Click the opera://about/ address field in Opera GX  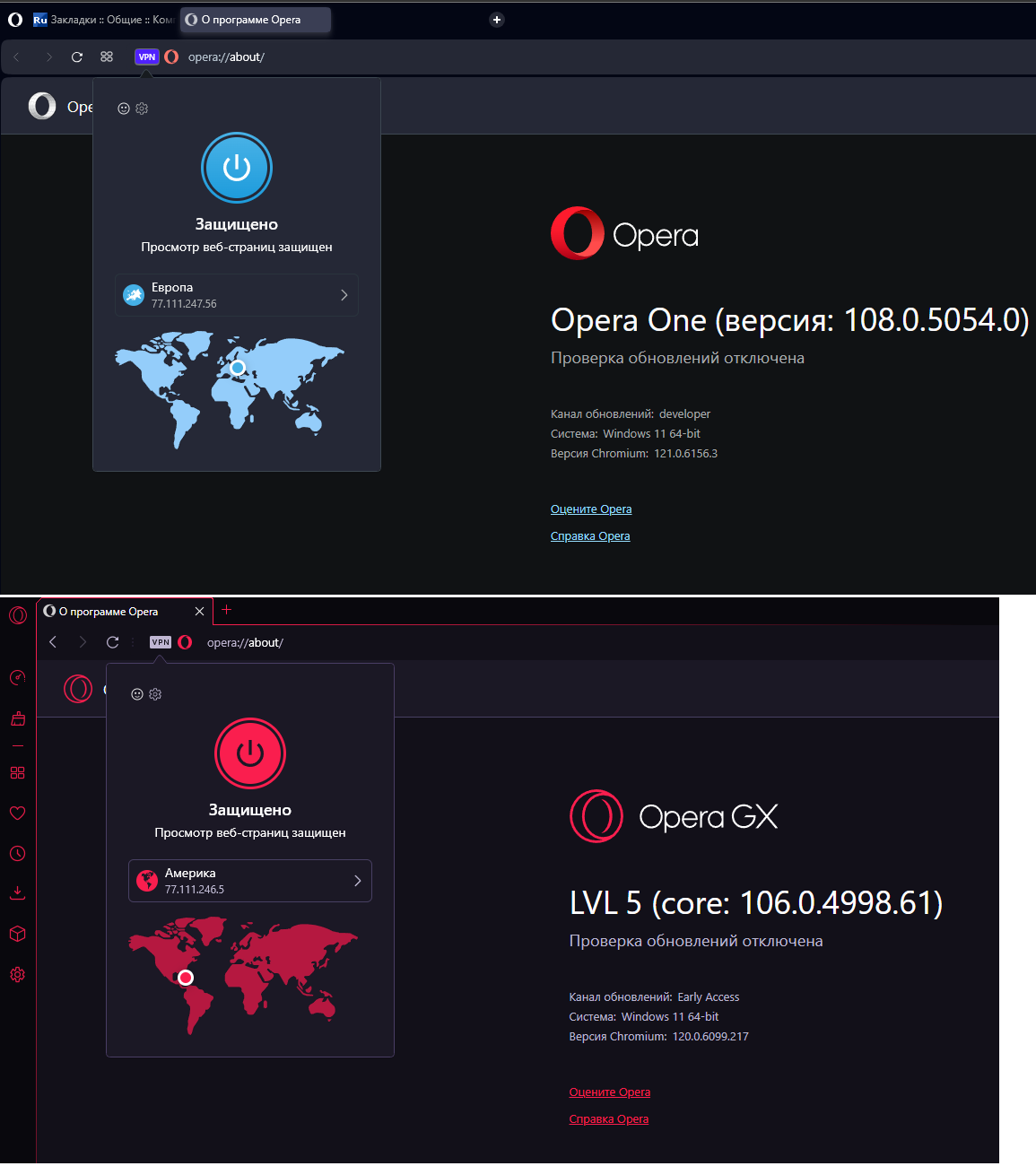(x=245, y=642)
